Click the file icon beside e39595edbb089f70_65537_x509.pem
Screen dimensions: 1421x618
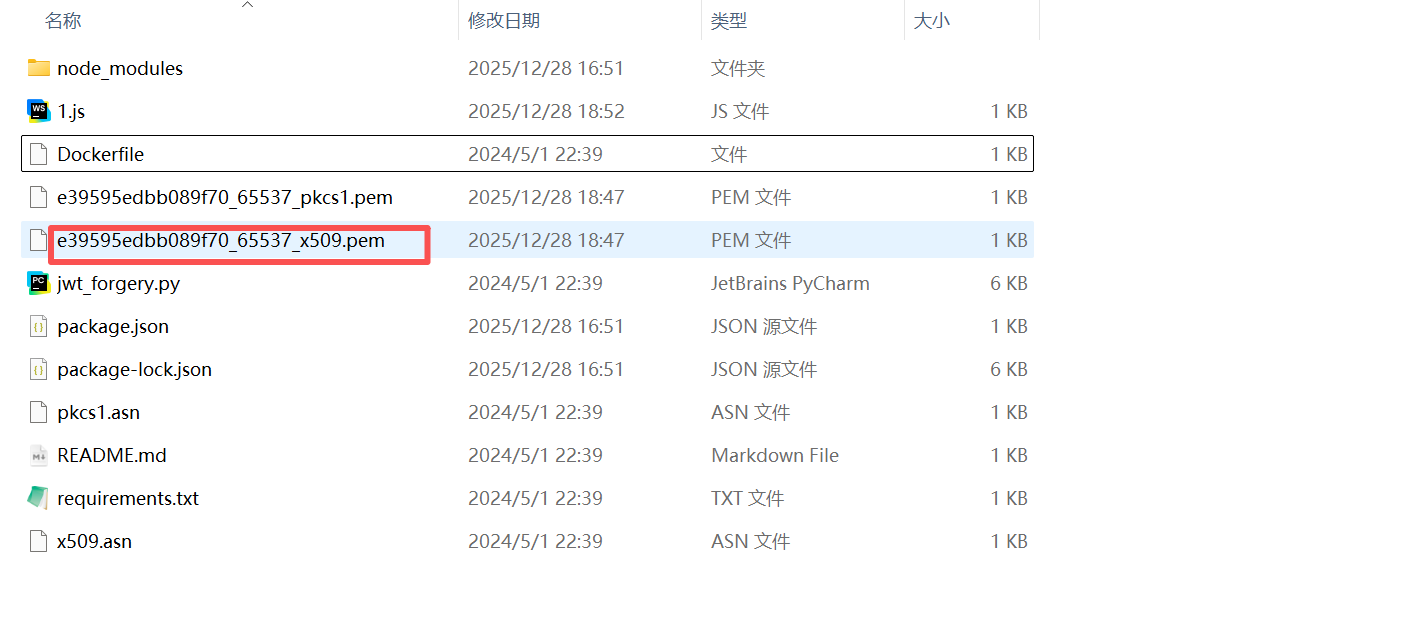coord(38,240)
